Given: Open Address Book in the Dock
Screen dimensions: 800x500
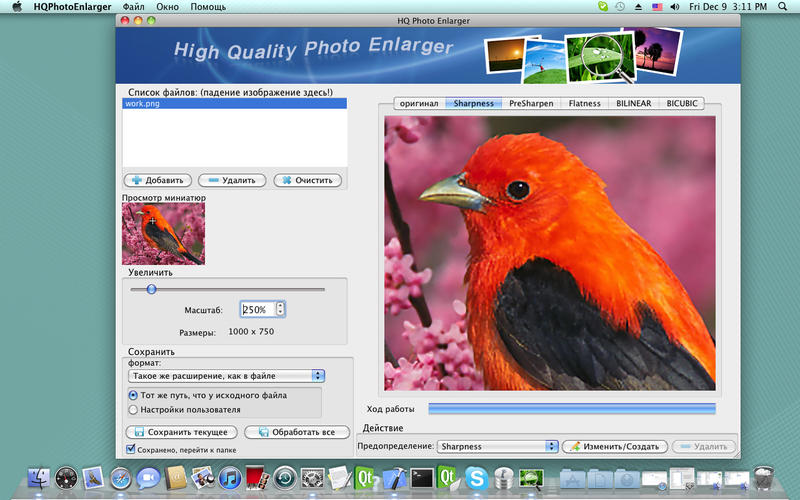Looking at the screenshot, I should point(176,479).
